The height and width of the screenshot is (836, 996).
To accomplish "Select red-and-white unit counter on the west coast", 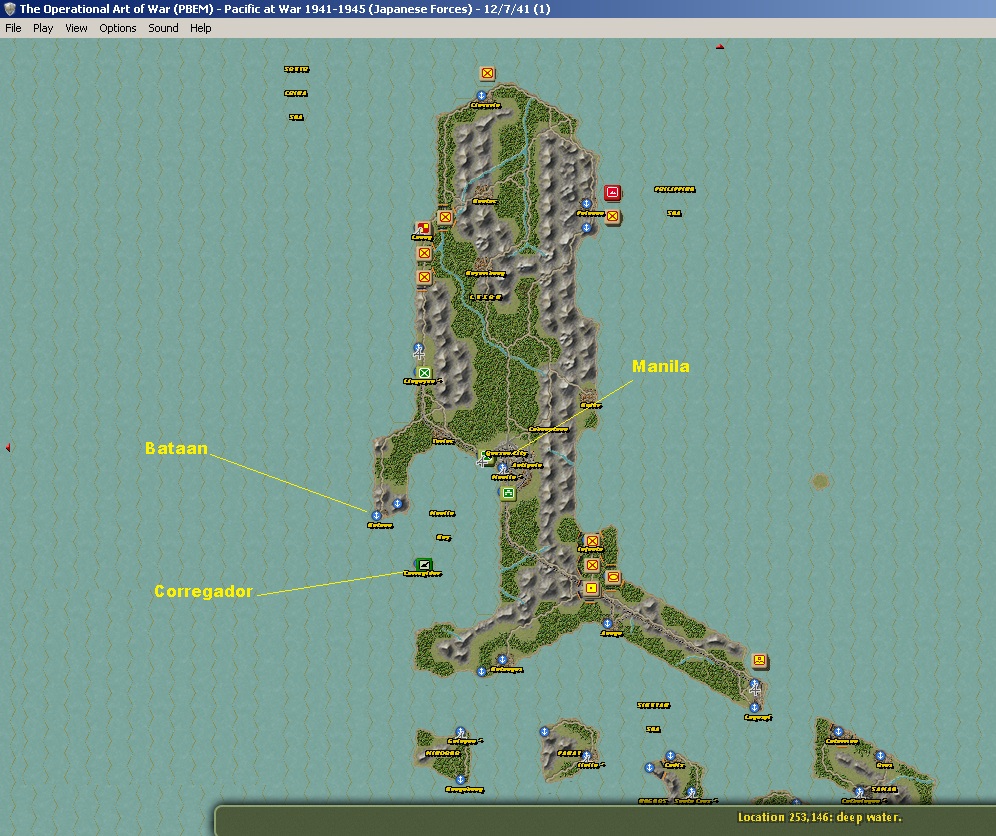I will point(423,228).
